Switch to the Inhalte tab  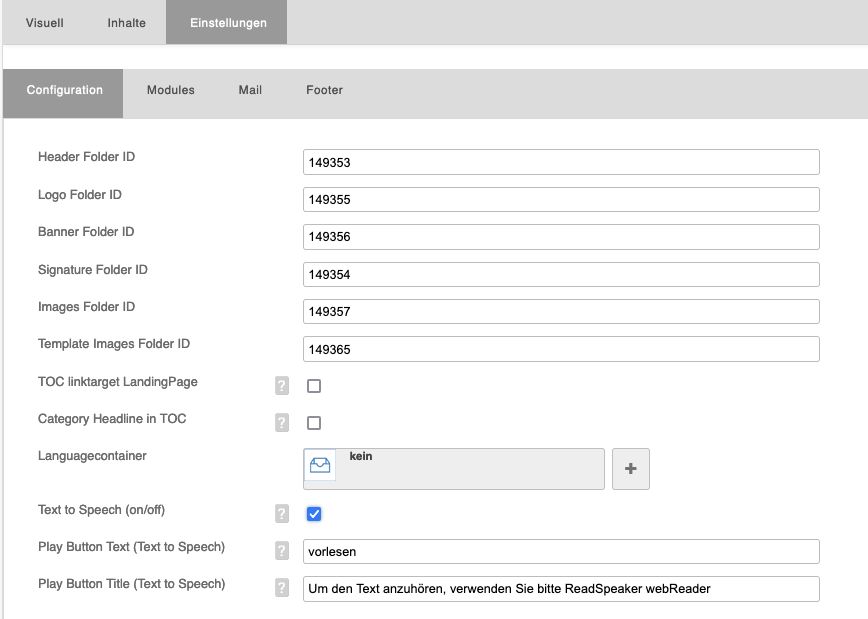(126, 23)
